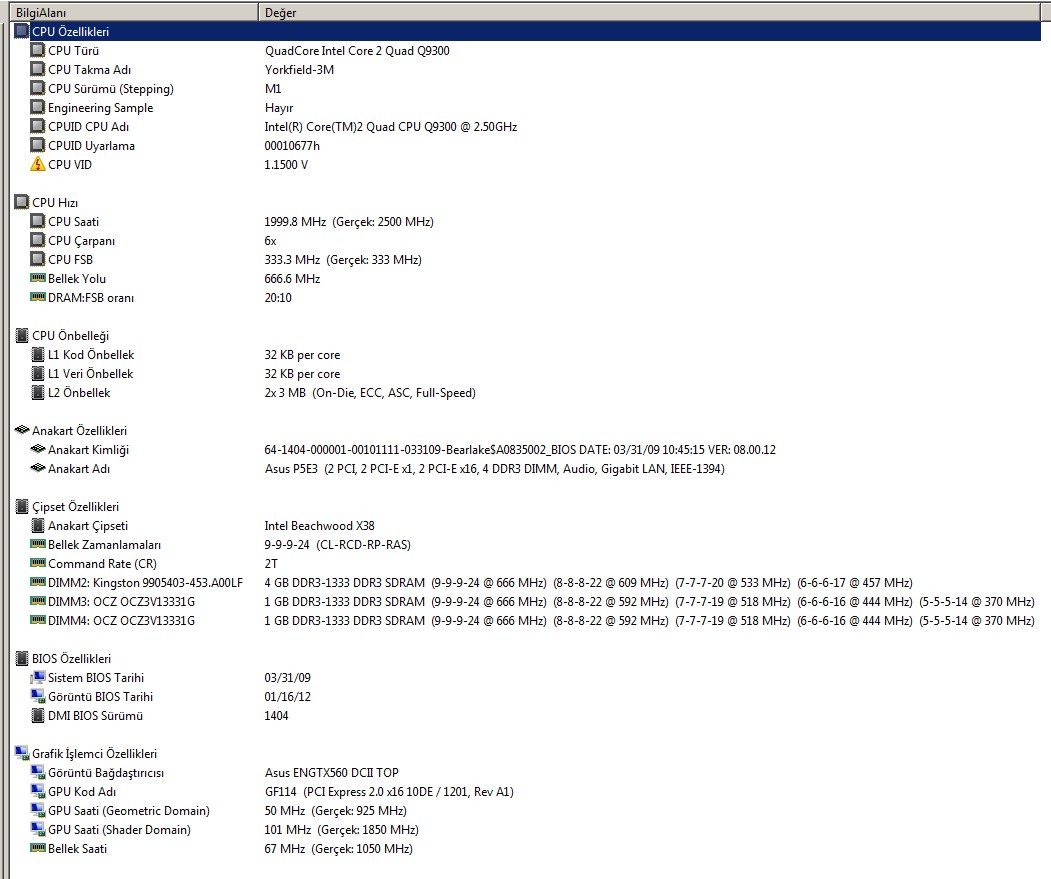This screenshot has width=1051, height=879.
Task: Click the GF114 GPU code name value
Action: pos(389,791)
